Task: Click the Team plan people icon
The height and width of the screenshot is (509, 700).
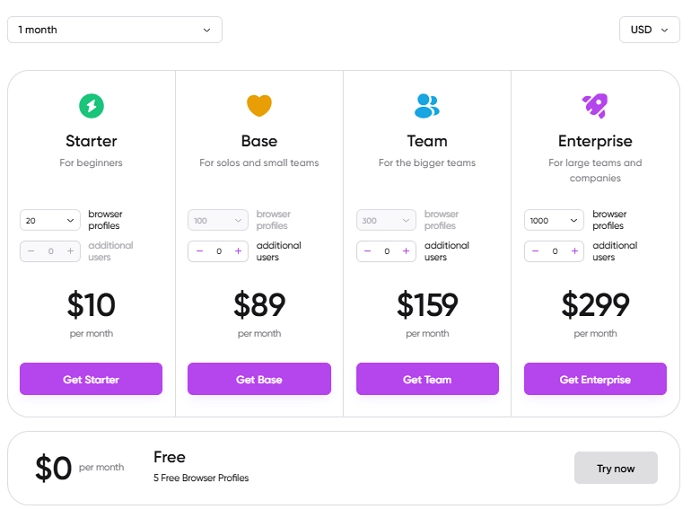Action: pos(427,105)
